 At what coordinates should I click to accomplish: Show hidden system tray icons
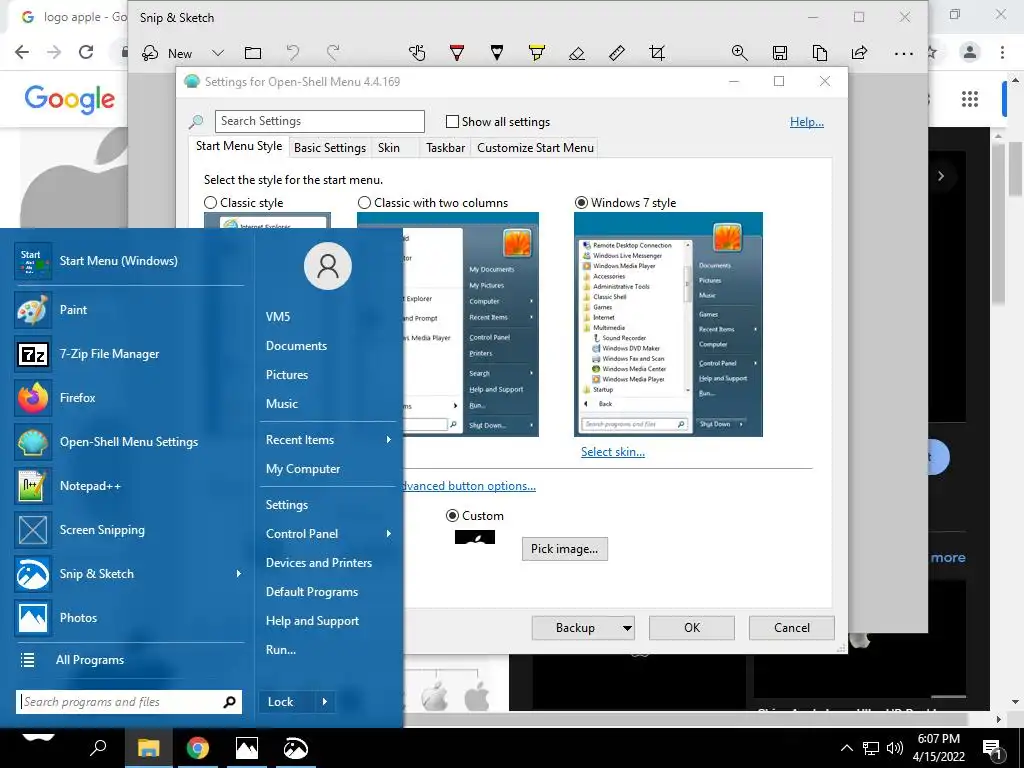846,748
